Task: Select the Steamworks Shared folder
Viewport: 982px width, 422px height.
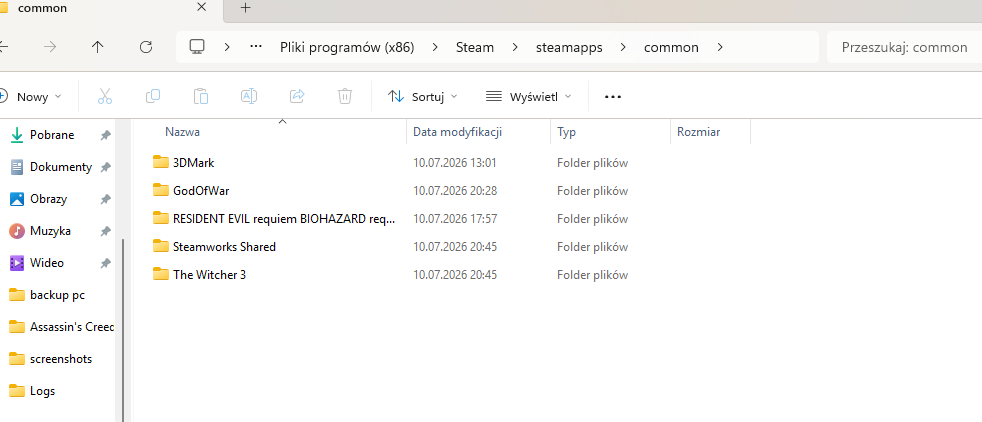Action: (x=224, y=247)
